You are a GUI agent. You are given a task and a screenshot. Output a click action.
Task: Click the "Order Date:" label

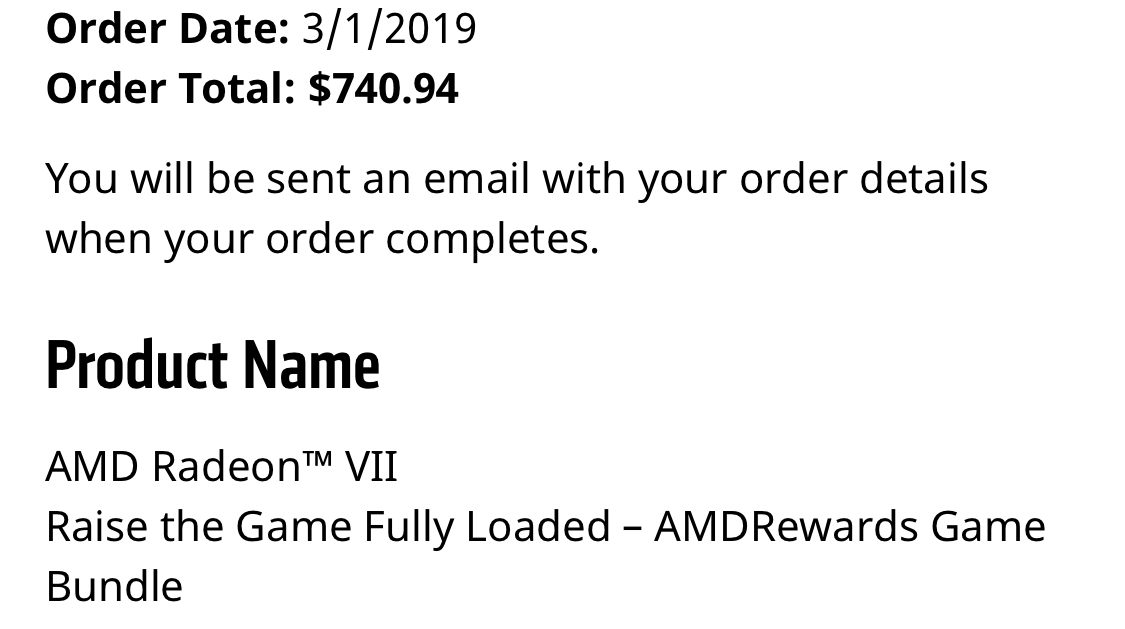tap(167, 29)
